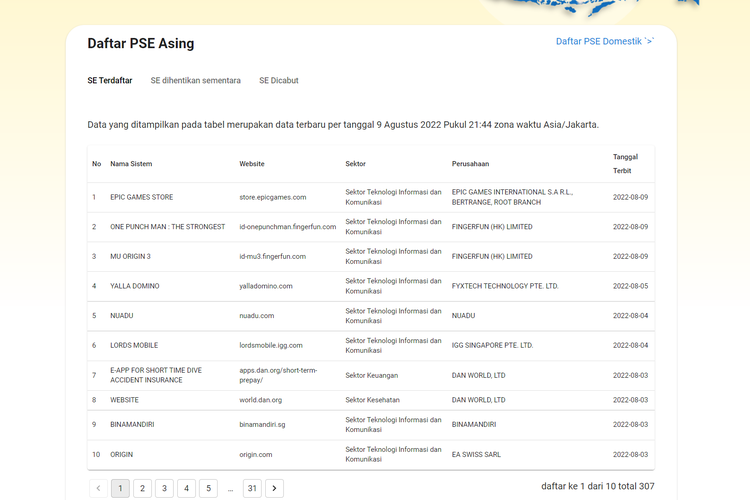
Task: Select the EPIC GAMES STORE row name
Action: (142, 197)
